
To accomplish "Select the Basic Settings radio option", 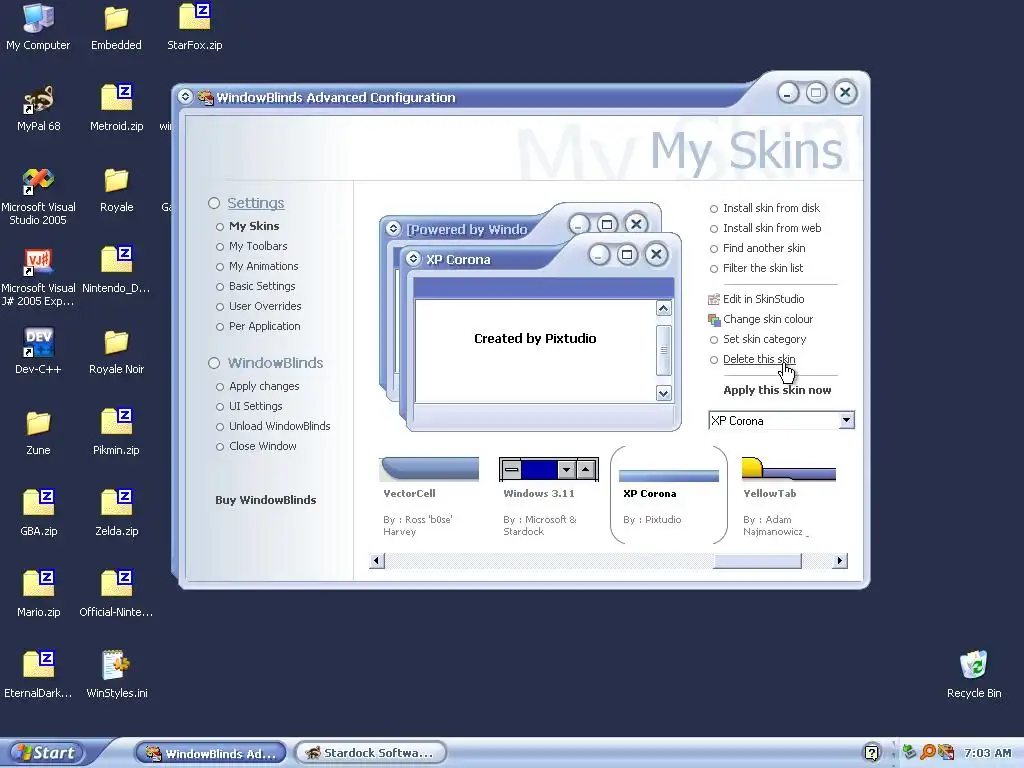I will [x=220, y=287].
